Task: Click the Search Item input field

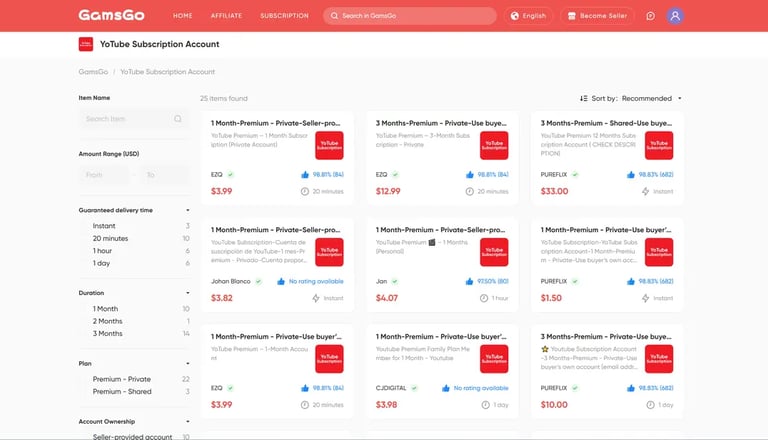Action: click(134, 119)
